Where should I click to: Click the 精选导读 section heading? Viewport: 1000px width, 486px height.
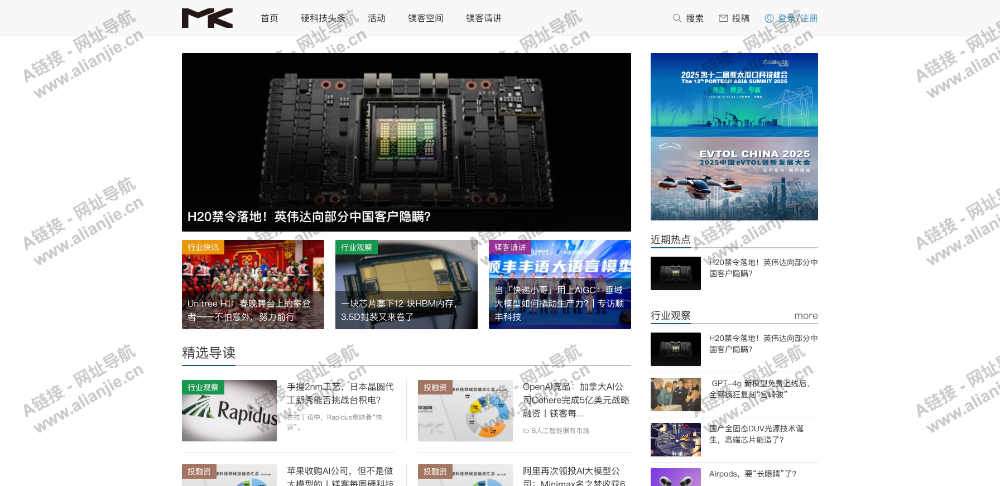(209, 353)
